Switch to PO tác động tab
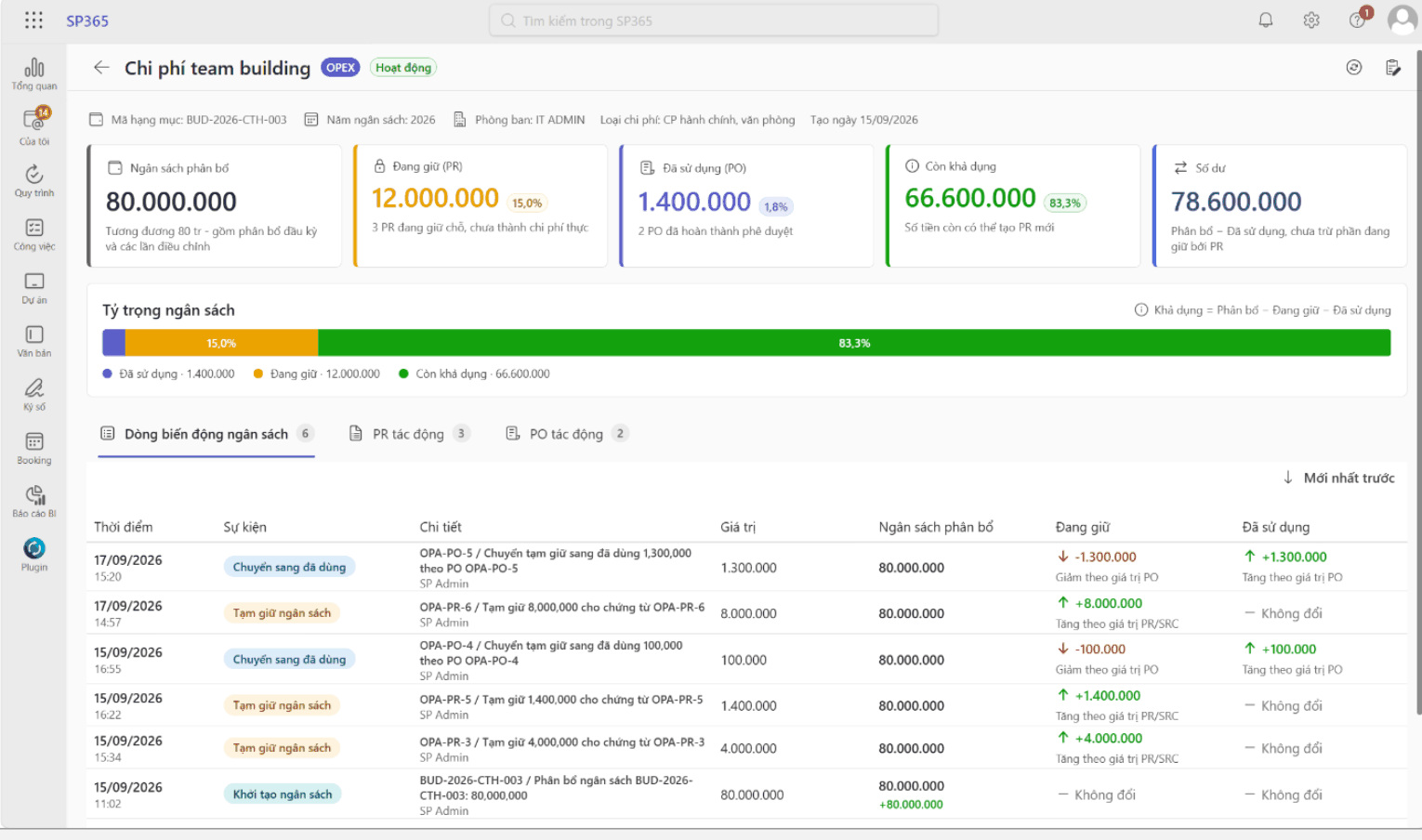 (x=566, y=434)
